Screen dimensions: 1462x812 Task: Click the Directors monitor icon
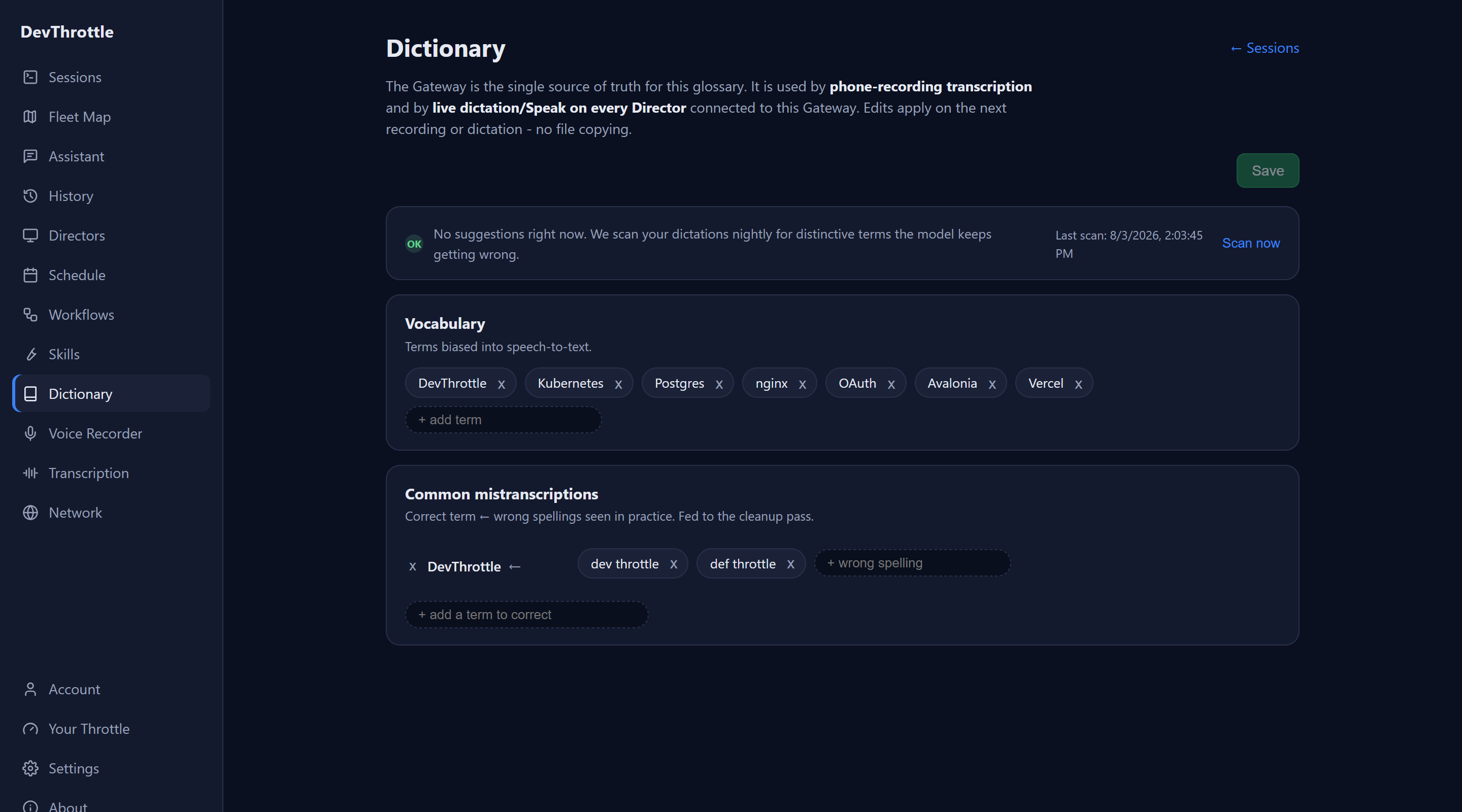click(30, 235)
